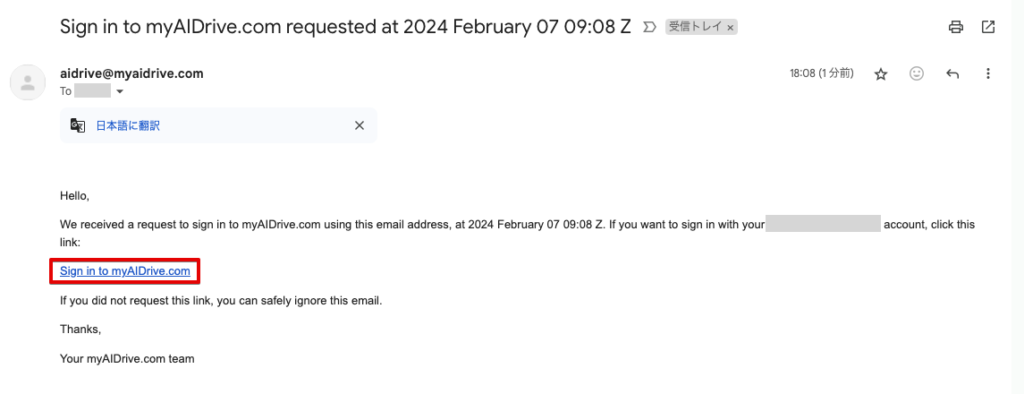Click the greyed-out account name in the body
The width and height of the screenshot is (1024, 394).
click(824, 225)
